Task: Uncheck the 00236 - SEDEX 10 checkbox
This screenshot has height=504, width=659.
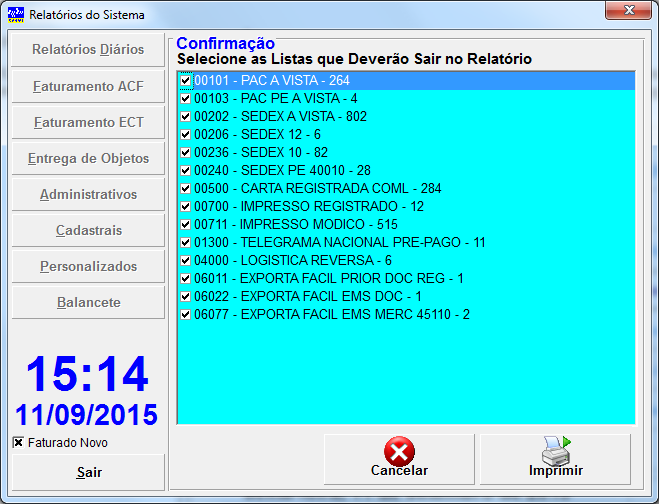Action: [x=185, y=152]
